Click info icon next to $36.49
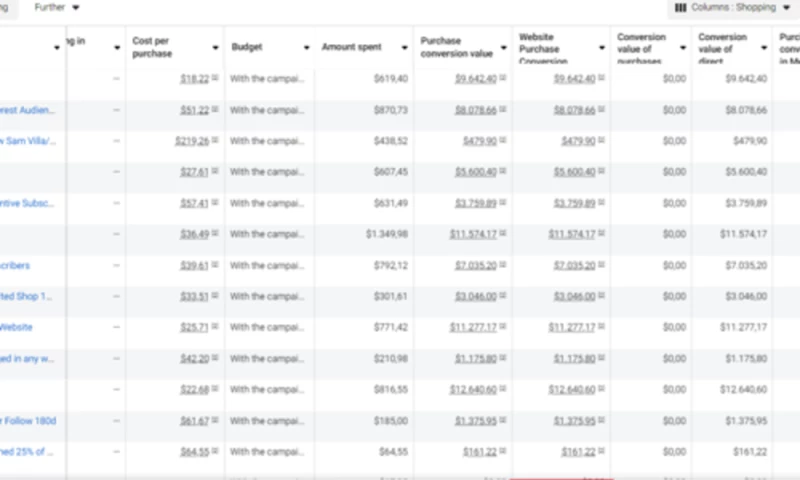 [x=215, y=233]
